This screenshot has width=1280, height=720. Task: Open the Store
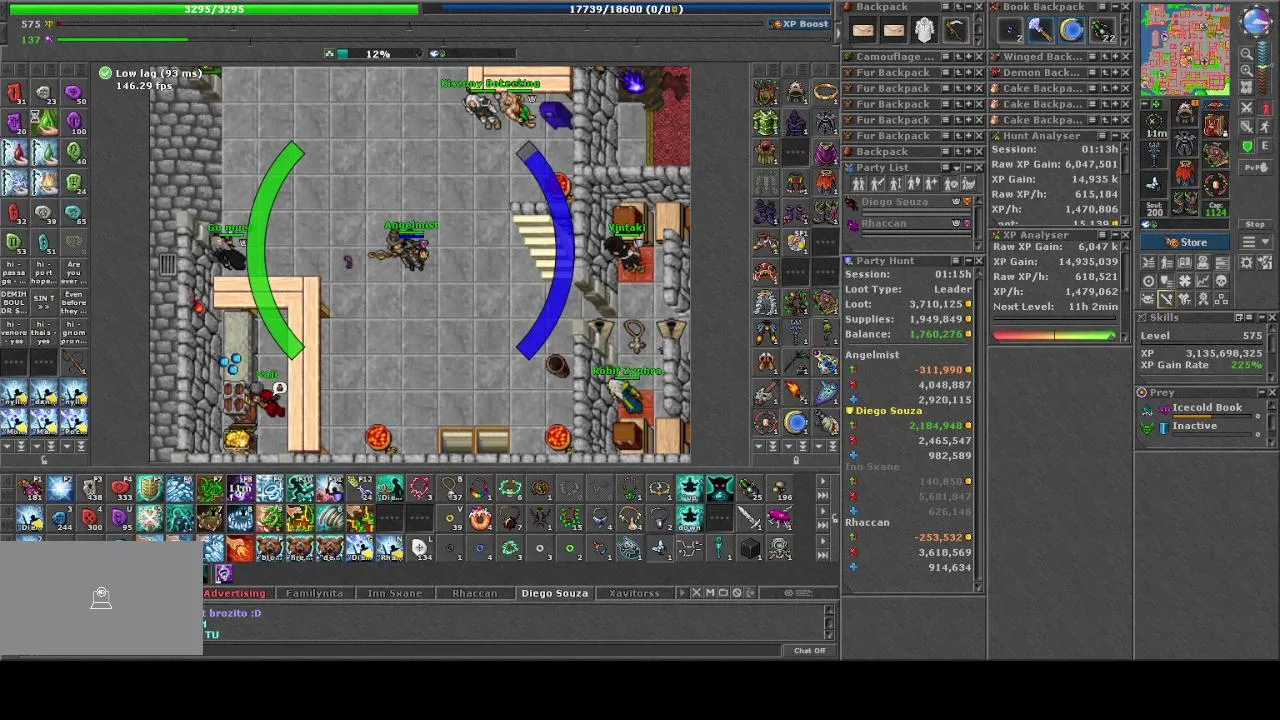pos(1186,242)
